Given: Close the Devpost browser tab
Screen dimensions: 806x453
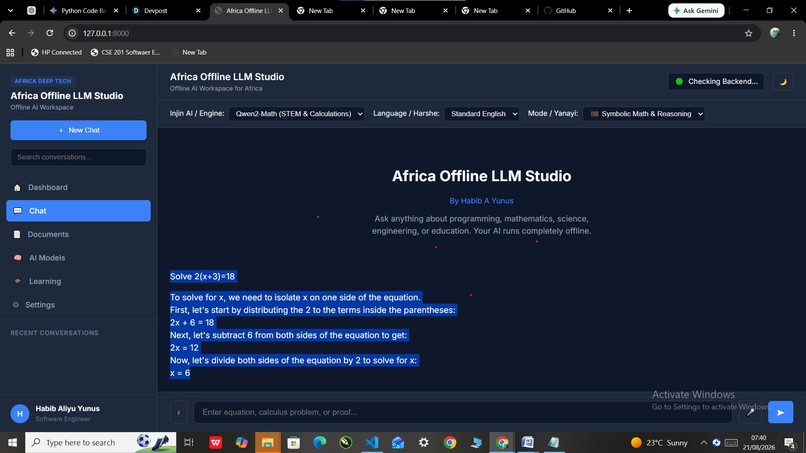Looking at the screenshot, I should (198, 10).
